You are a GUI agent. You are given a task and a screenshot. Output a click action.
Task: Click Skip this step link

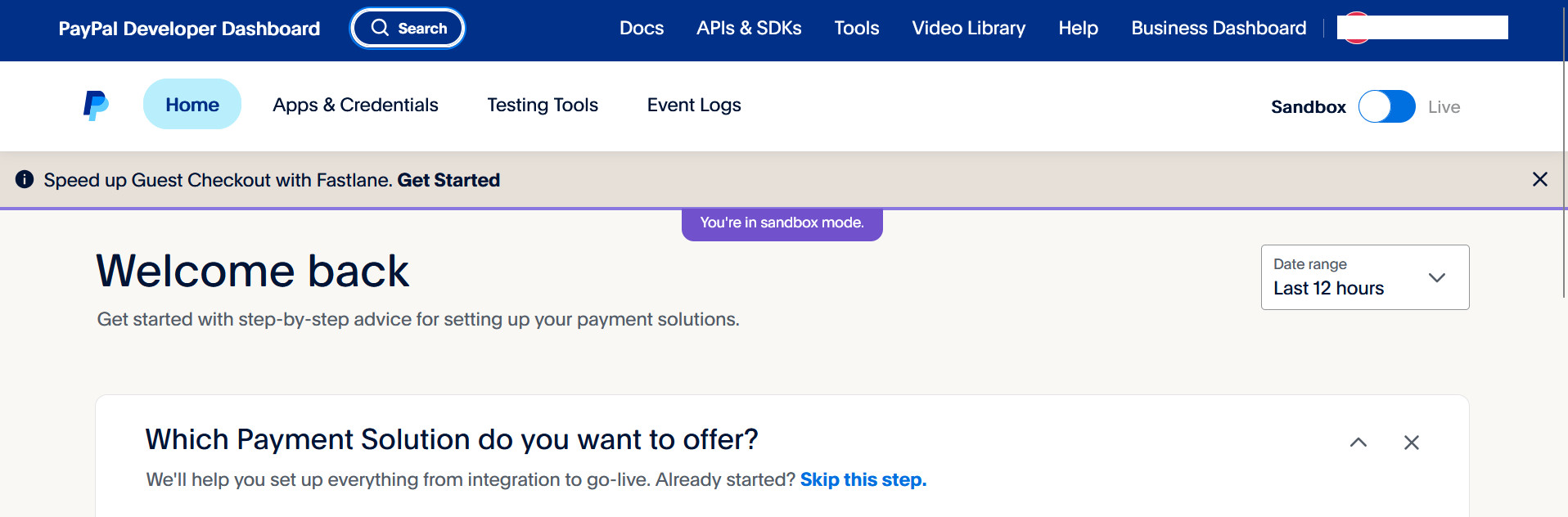tap(863, 479)
